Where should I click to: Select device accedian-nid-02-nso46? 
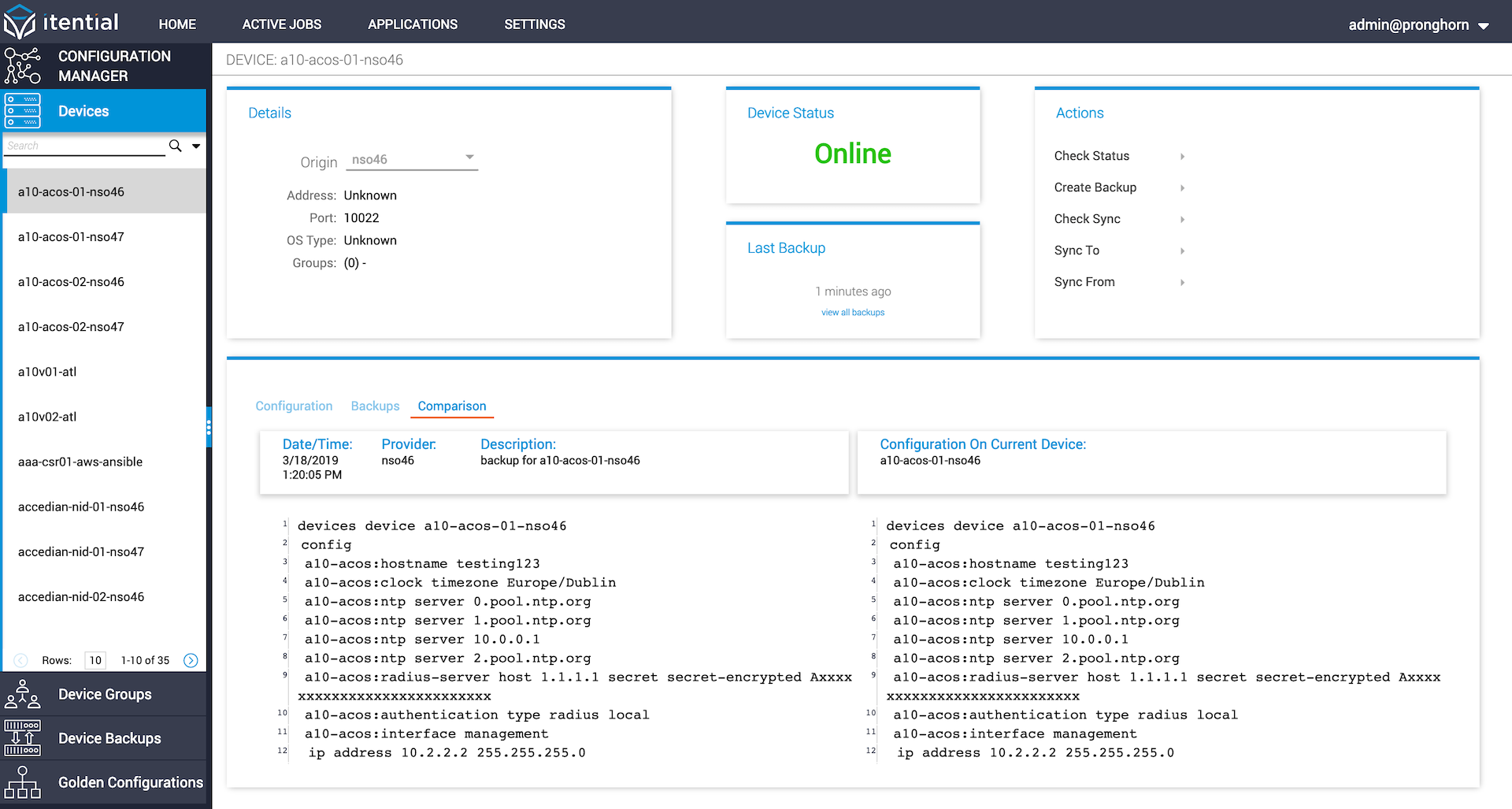coord(105,596)
